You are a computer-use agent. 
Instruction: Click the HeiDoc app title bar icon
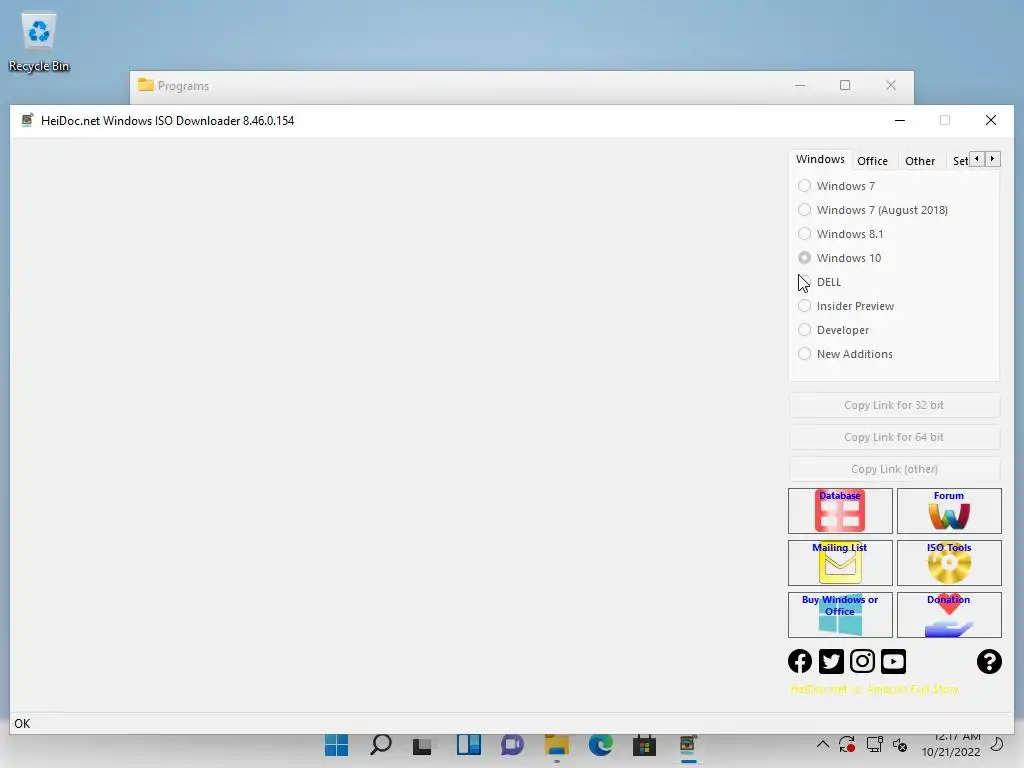point(27,120)
